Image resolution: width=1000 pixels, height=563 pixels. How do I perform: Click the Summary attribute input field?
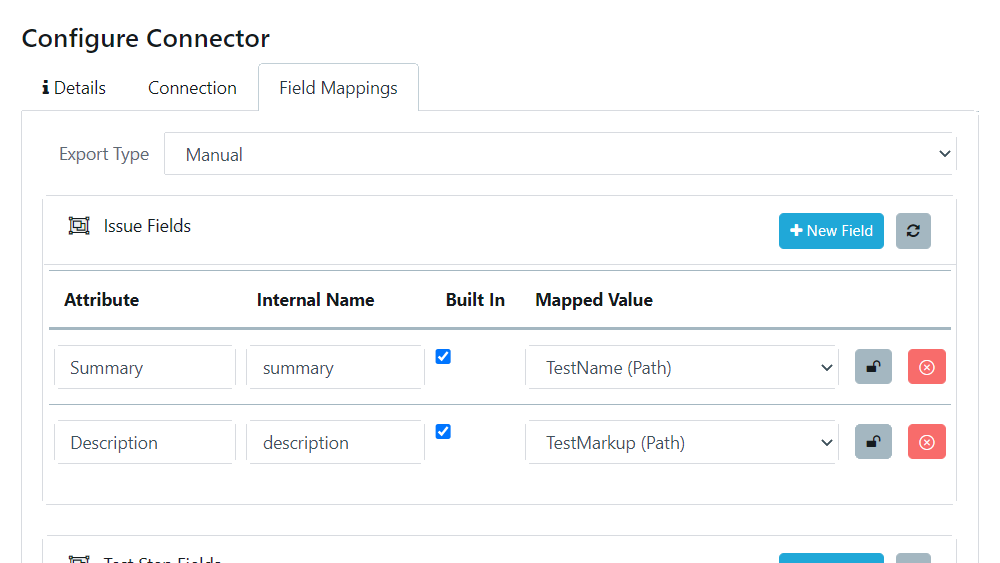click(144, 367)
